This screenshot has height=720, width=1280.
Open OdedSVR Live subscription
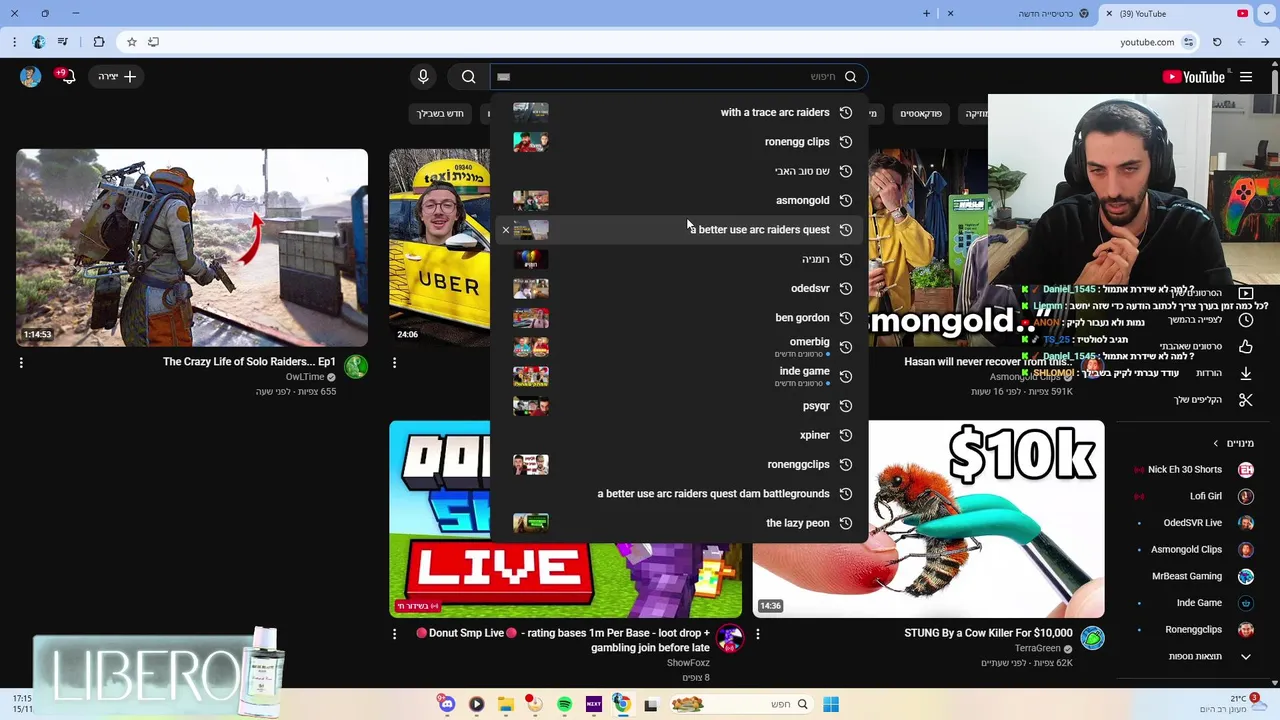pyautogui.click(x=1196, y=523)
